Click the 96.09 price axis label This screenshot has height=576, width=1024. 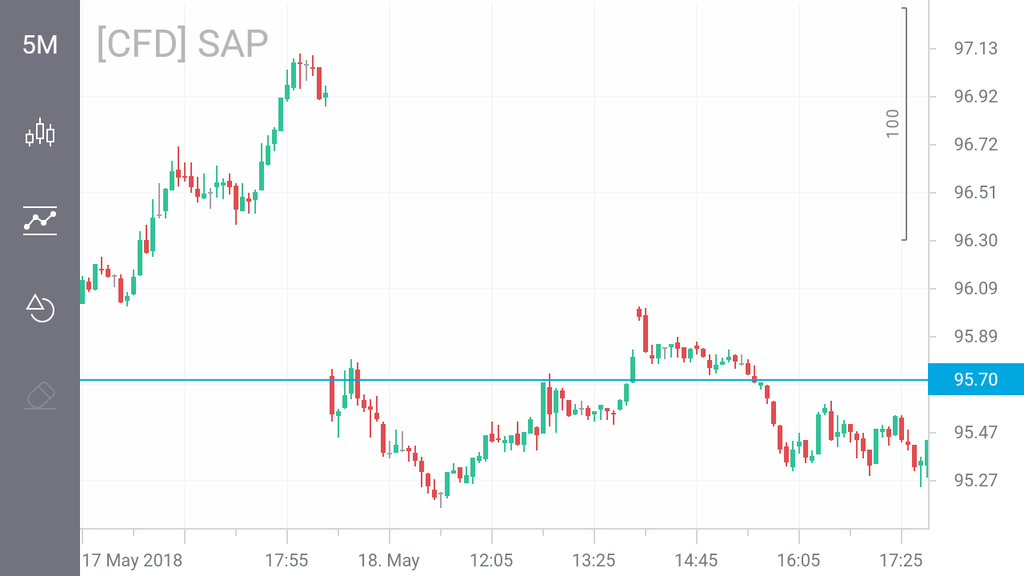pos(976,288)
